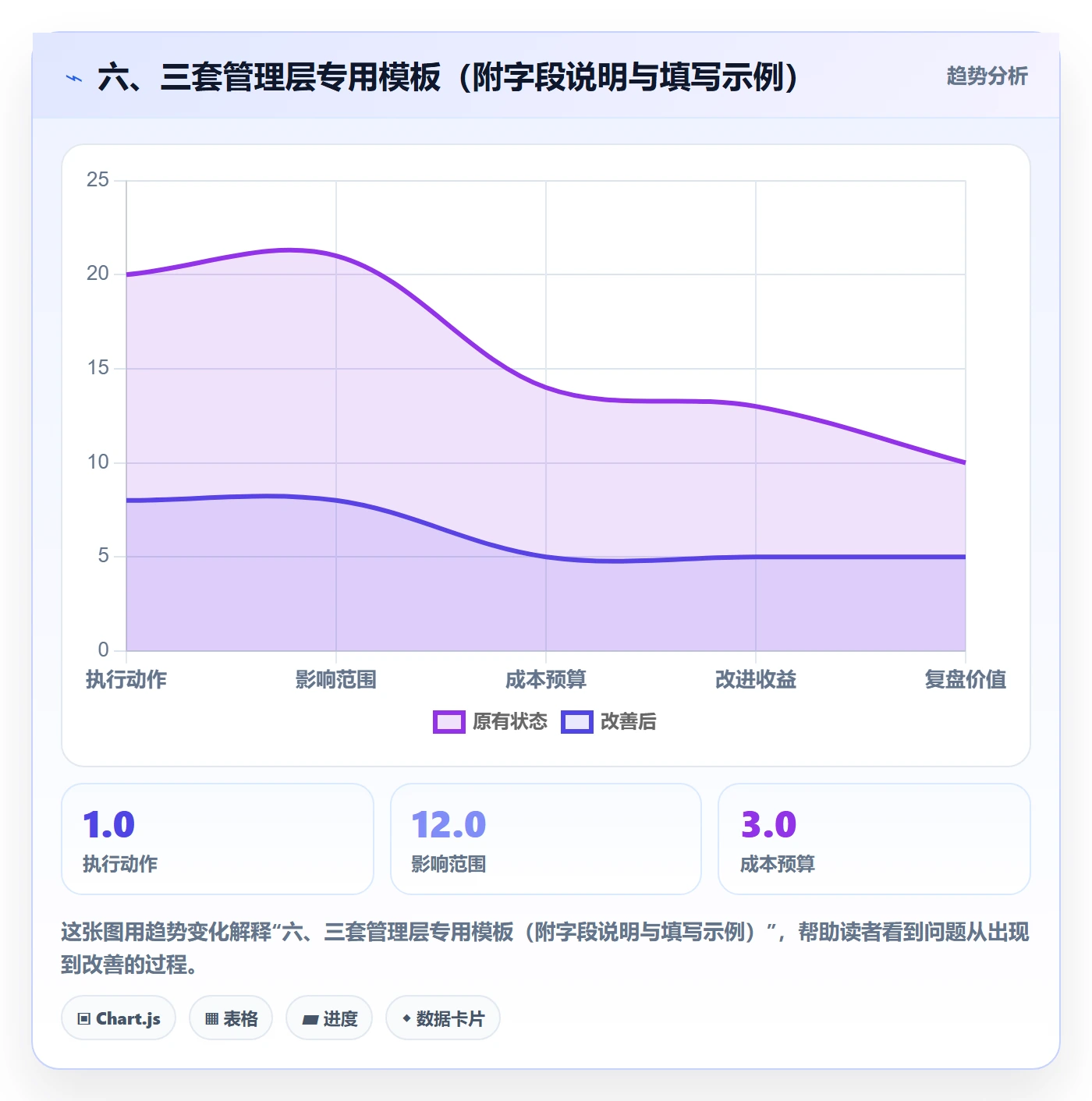Select the 表格 tag chip

[231, 1018]
